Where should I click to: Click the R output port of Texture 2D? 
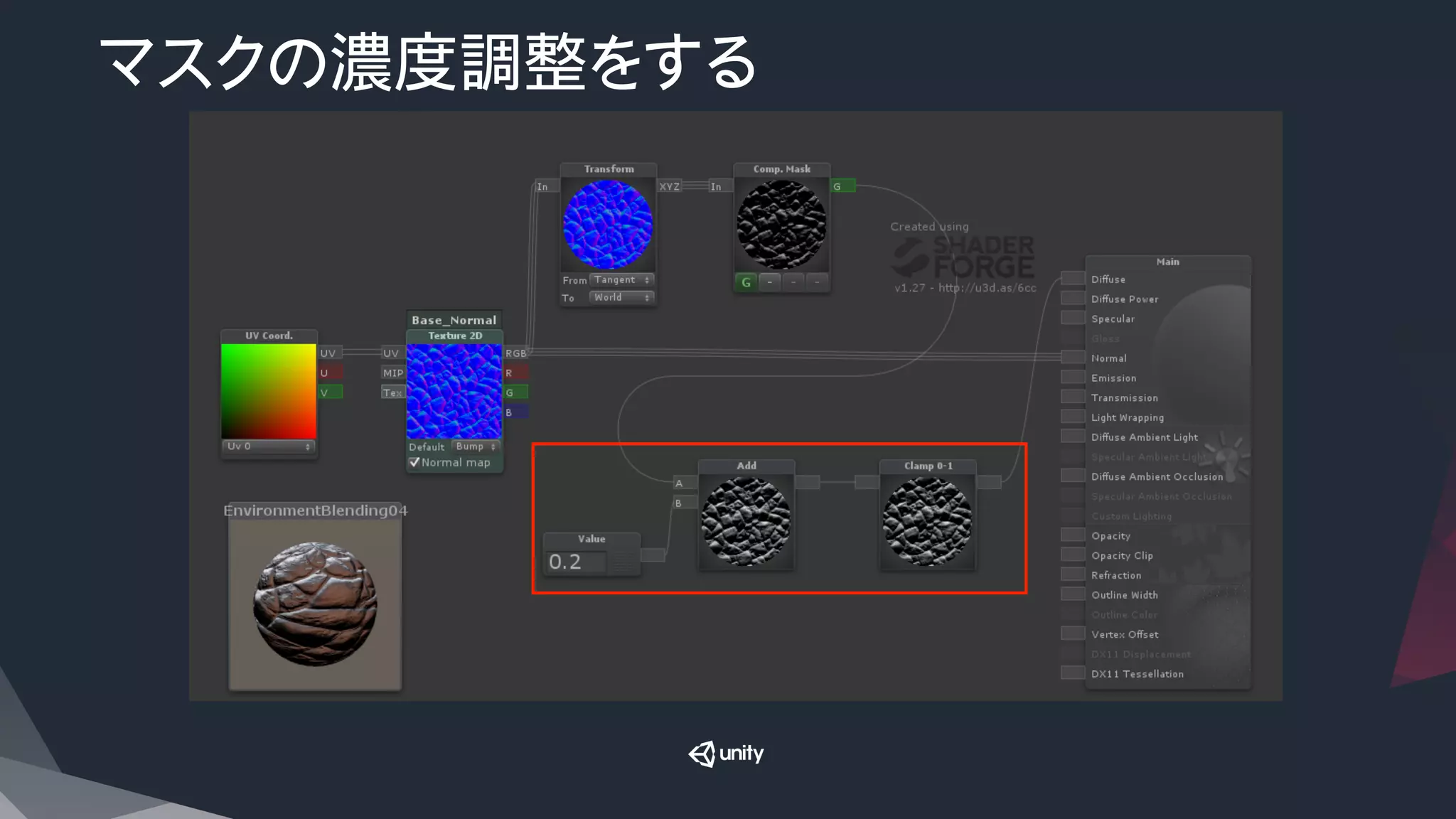point(516,373)
